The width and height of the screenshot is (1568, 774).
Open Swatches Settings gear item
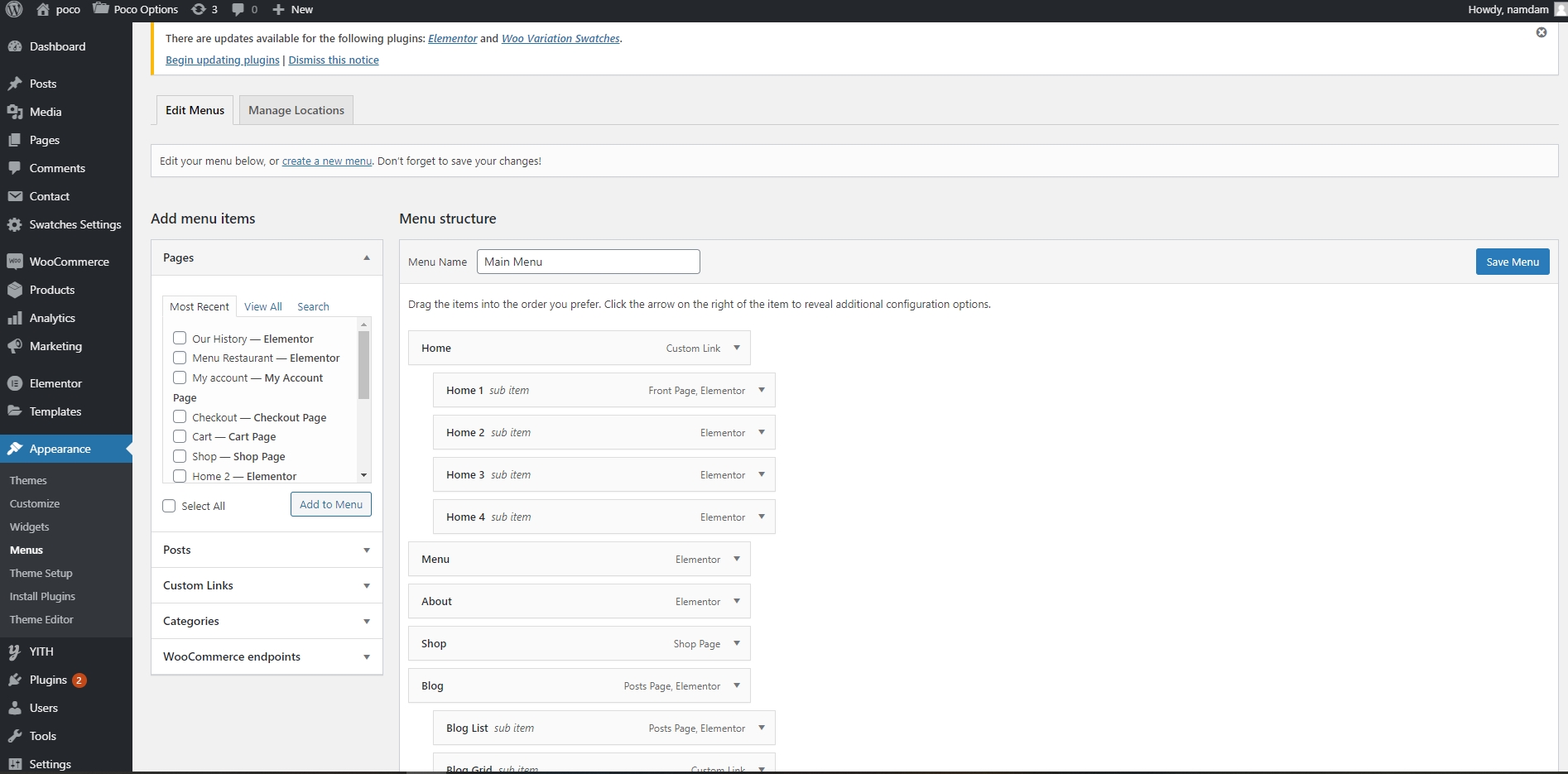pyautogui.click(x=75, y=224)
